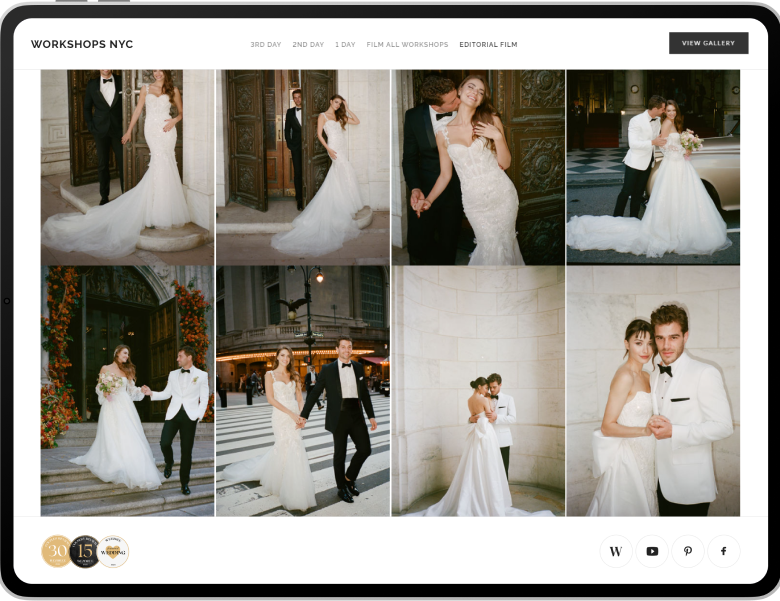This screenshot has height=601, width=780.
Task: Open the YouTube social icon
Action: click(x=652, y=551)
